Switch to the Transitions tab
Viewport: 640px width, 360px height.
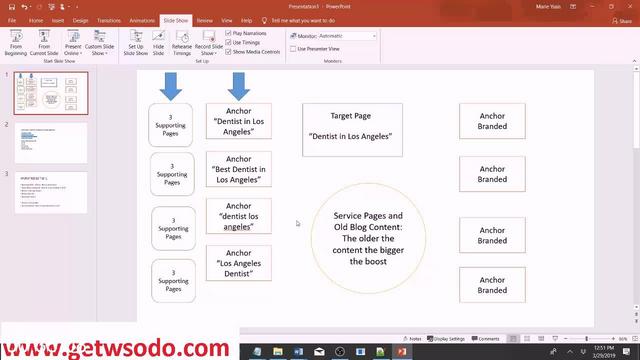tap(109, 20)
